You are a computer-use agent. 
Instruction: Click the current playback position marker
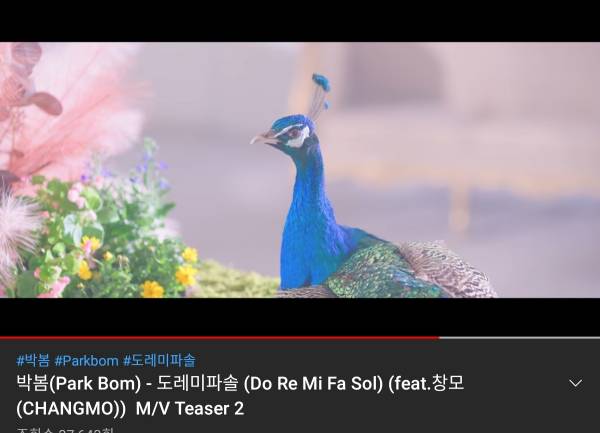pyautogui.click(x=439, y=338)
